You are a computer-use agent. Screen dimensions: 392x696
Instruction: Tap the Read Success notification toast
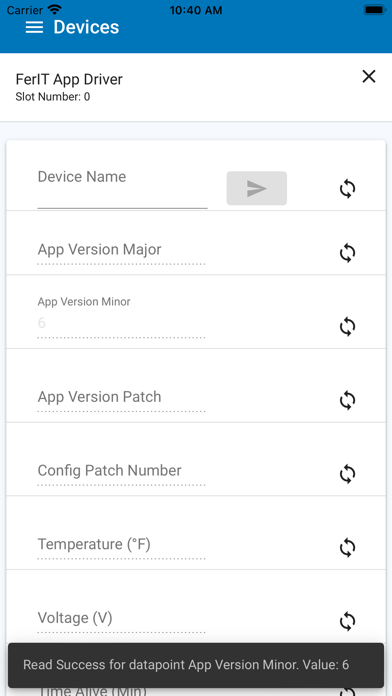(x=196, y=665)
